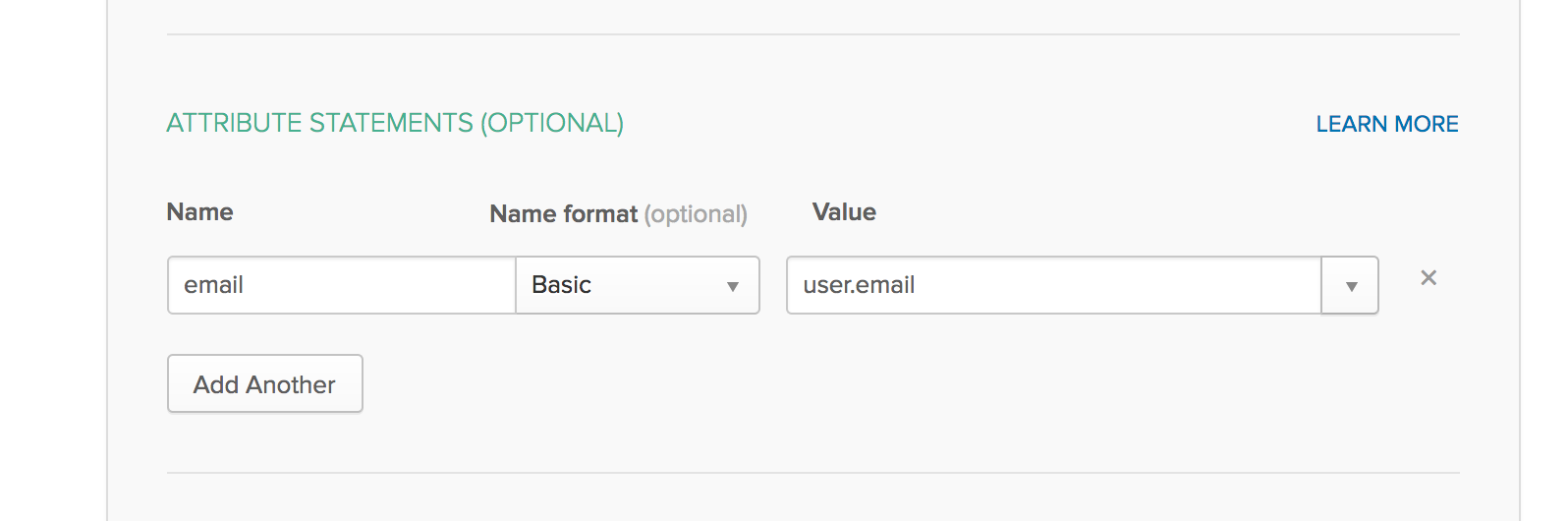This screenshot has height=521, width=1568.
Task: Place cursor after the word email in Name
Action: pos(245,285)
